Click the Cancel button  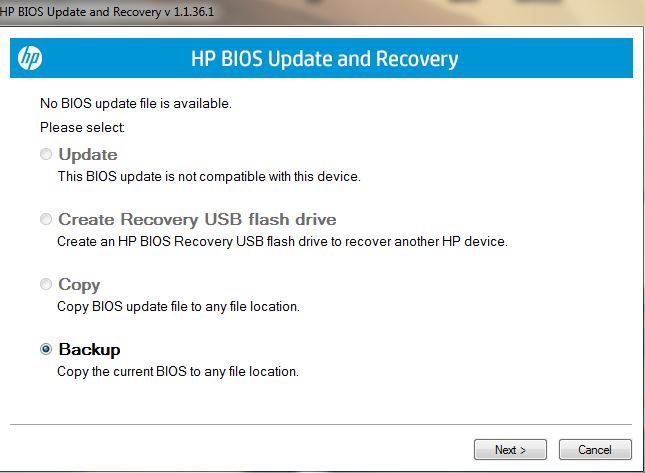coord(595,450)
